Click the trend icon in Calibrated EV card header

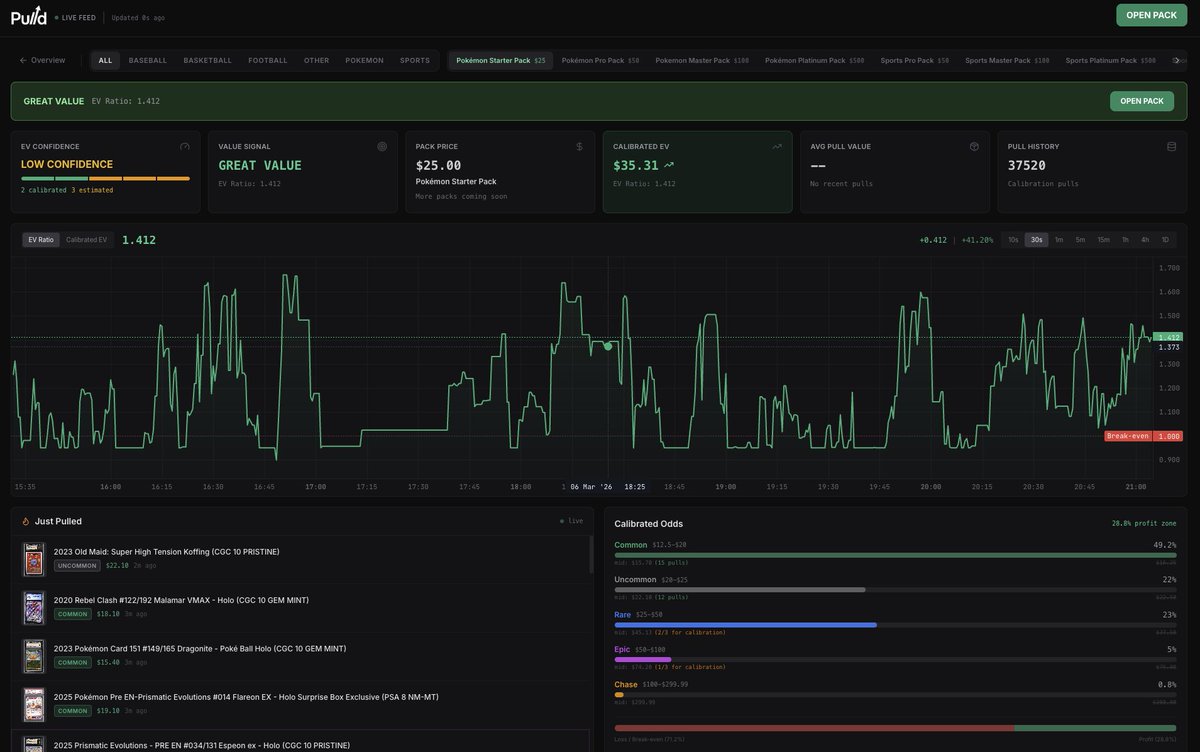tap(777, 146)
